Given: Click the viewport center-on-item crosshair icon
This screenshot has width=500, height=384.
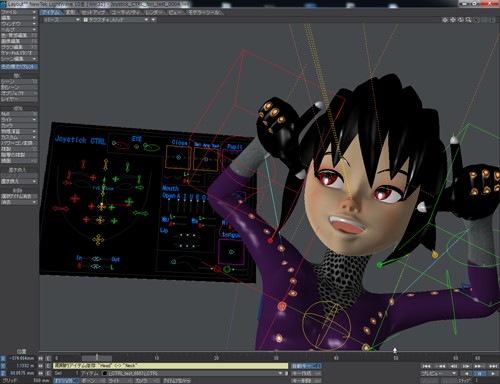Looking at the screenshot, I should (445, 20).
